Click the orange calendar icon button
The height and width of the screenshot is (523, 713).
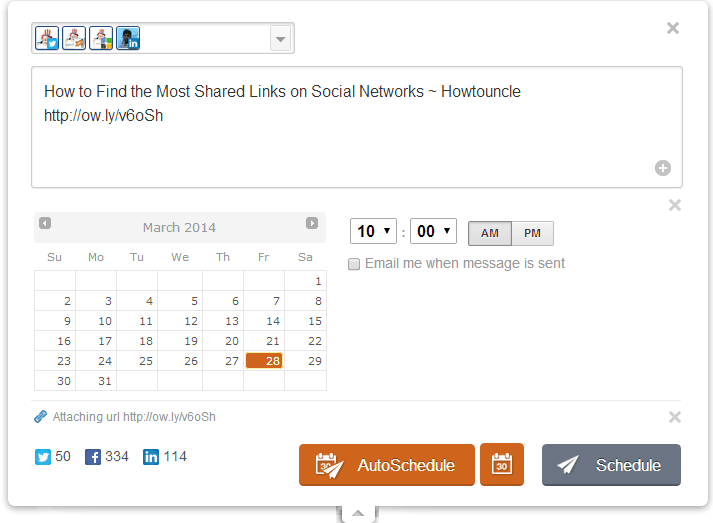pos(501,465)
